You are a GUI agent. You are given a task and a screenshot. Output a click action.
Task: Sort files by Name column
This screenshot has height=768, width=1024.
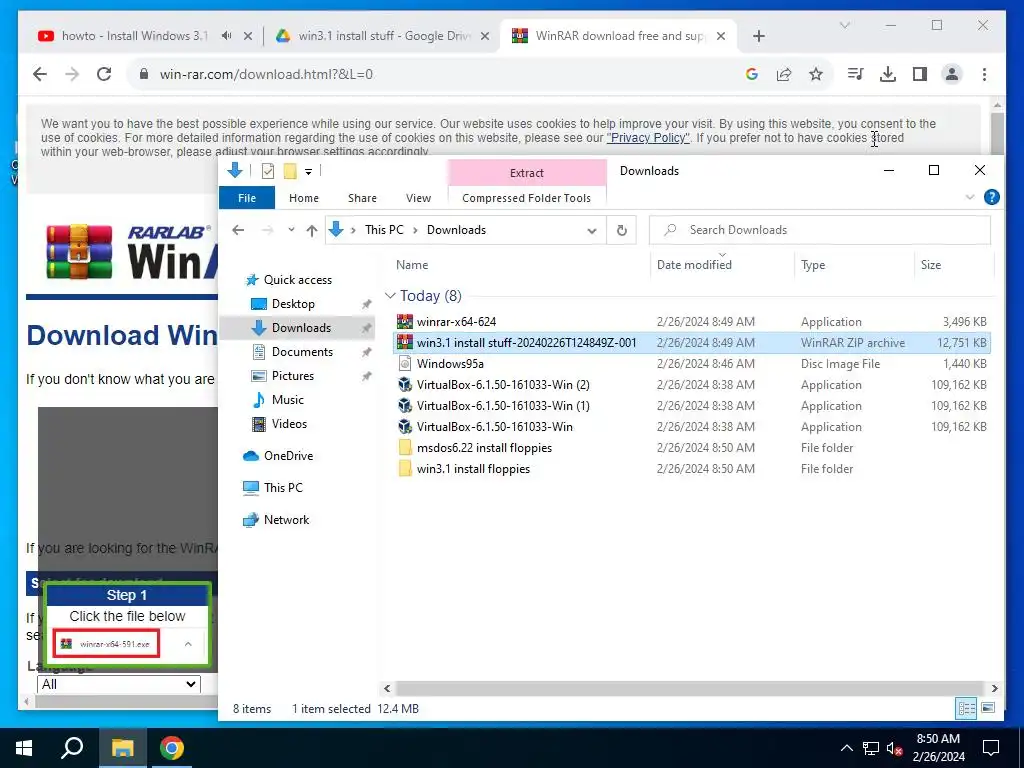(412, 264)
